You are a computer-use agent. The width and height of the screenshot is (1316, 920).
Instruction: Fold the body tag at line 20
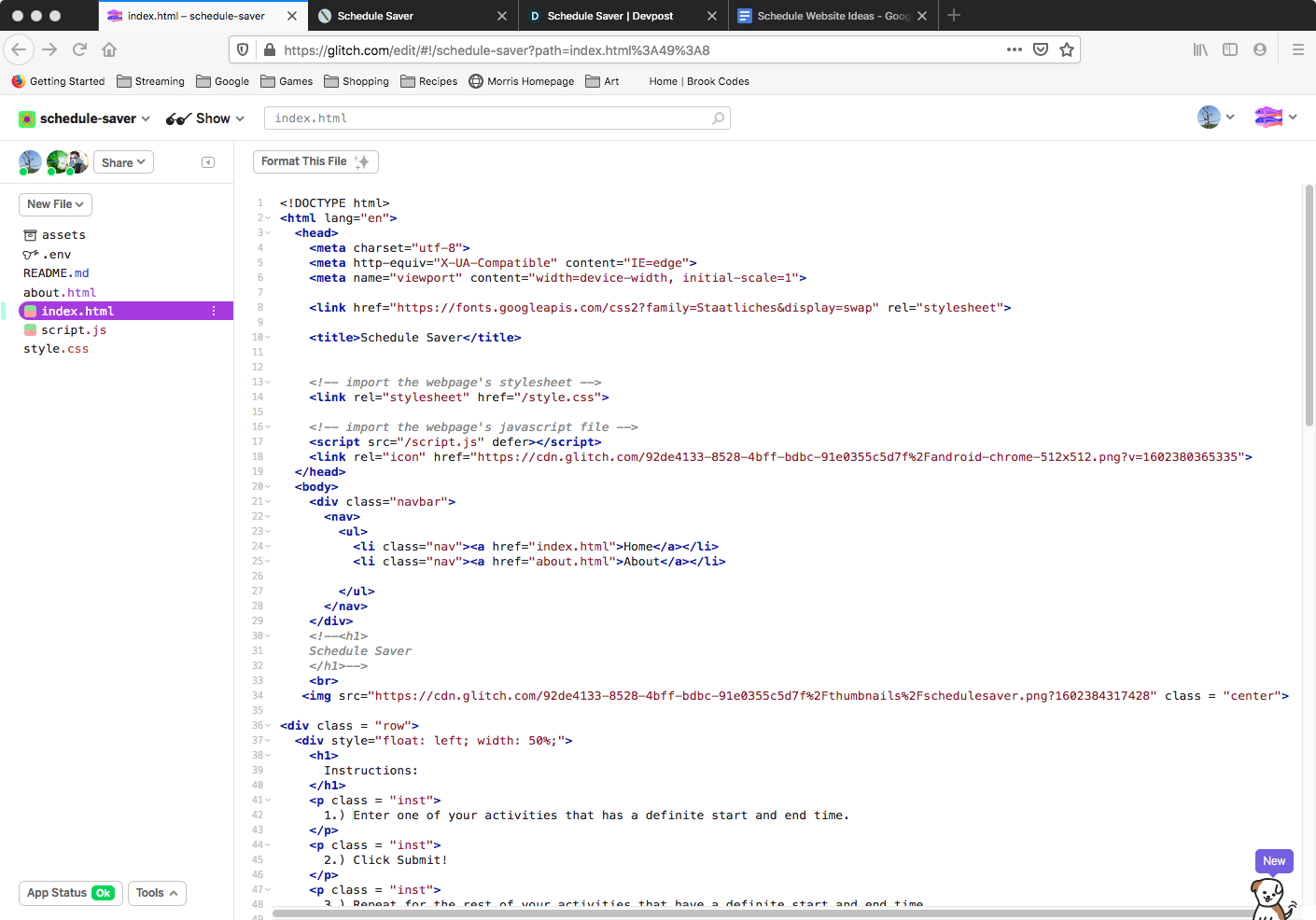268,487
